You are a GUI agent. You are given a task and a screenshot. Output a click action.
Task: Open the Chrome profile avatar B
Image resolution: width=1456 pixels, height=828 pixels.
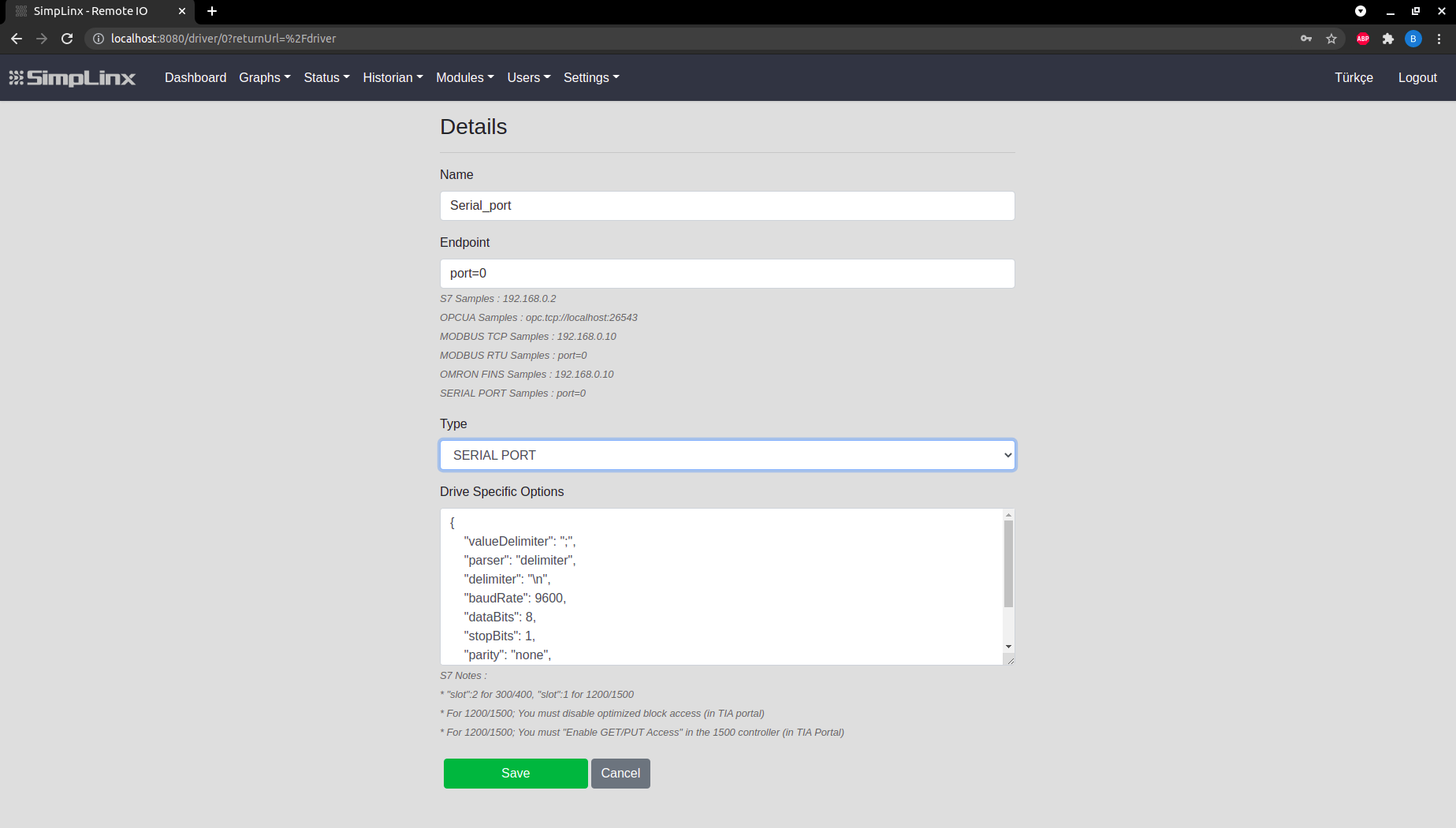[x=1413, y=39]
